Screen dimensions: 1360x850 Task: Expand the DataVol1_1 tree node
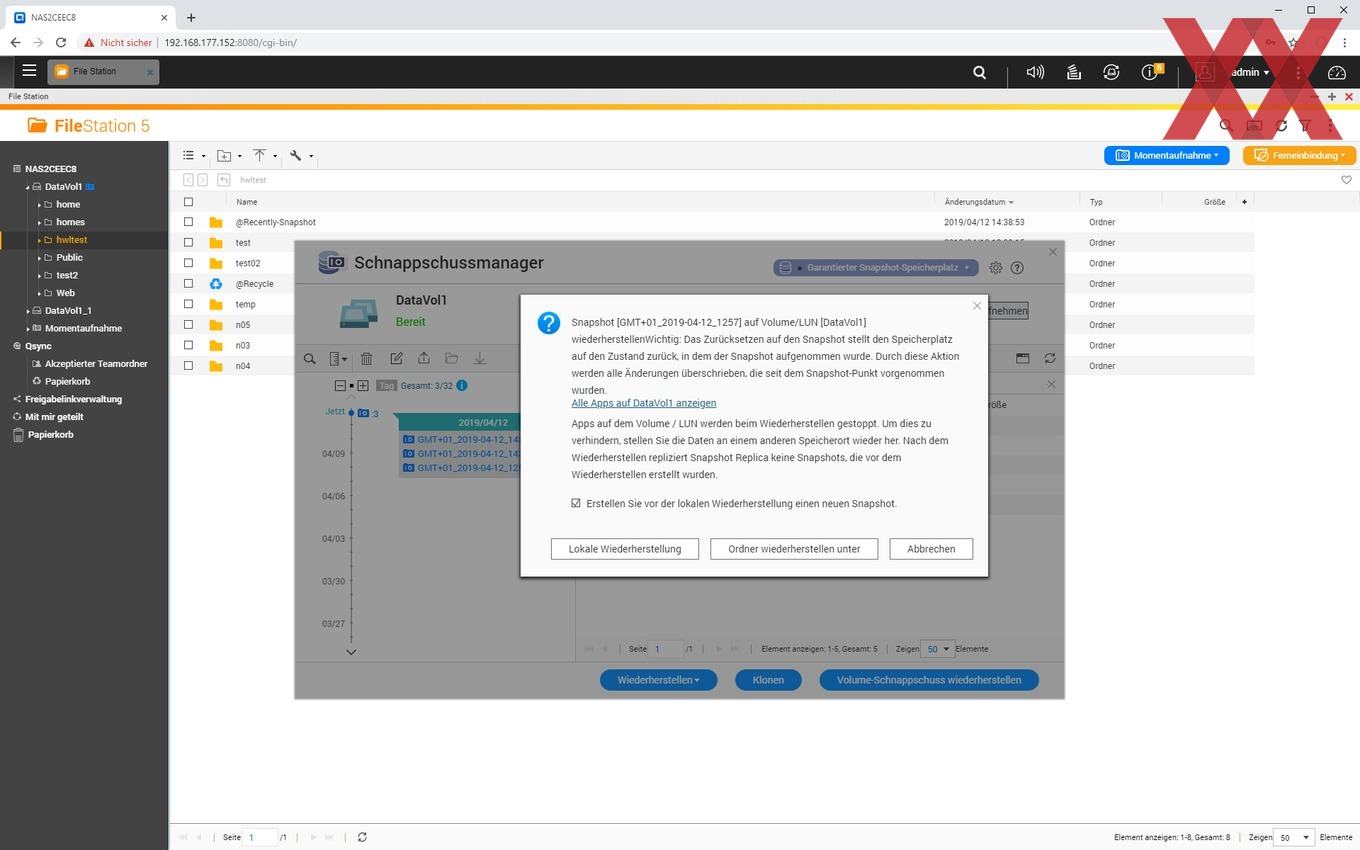coord(27,311)
